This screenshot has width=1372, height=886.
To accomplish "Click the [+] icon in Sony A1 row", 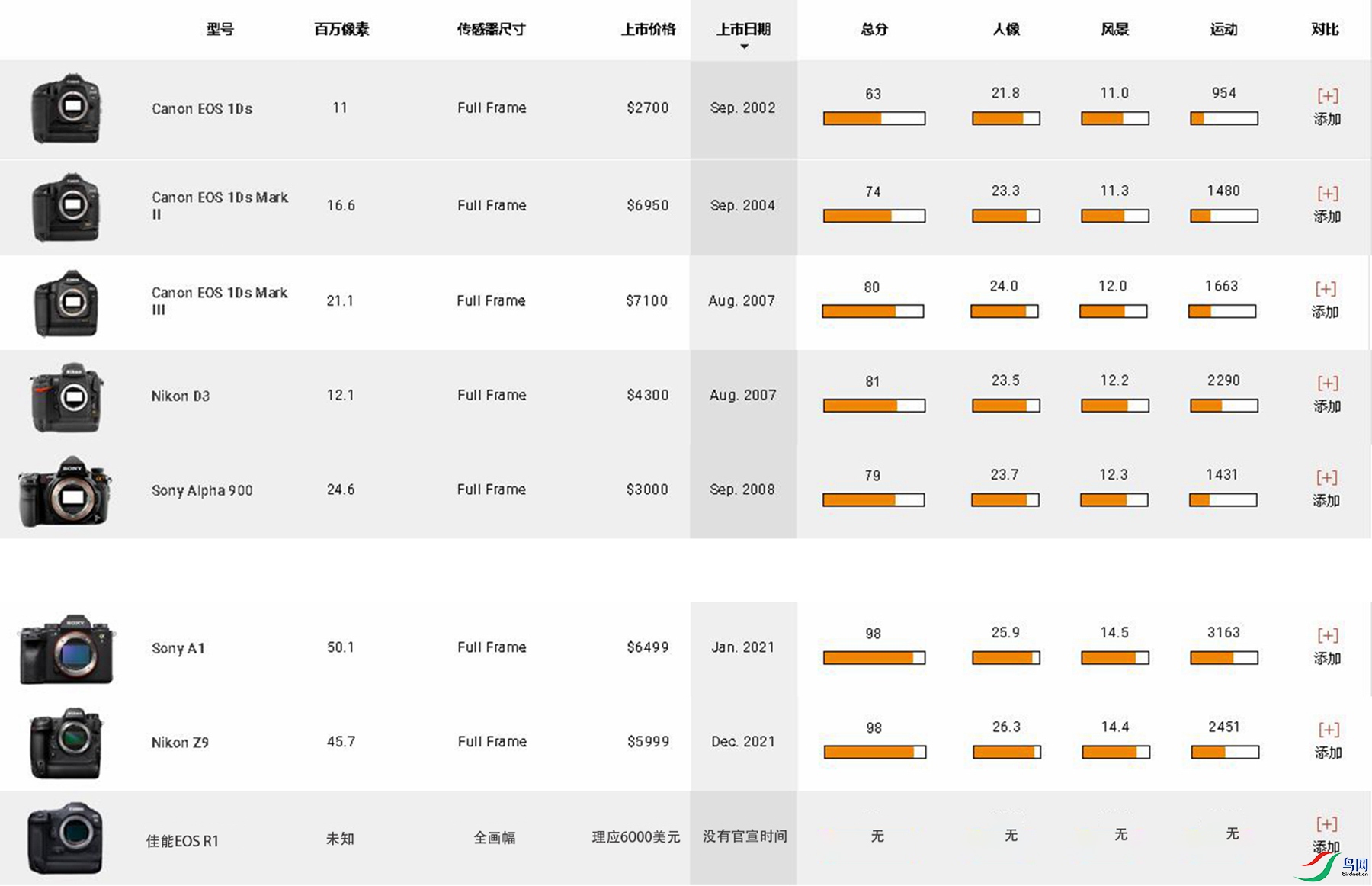I will click(1327, 636).
